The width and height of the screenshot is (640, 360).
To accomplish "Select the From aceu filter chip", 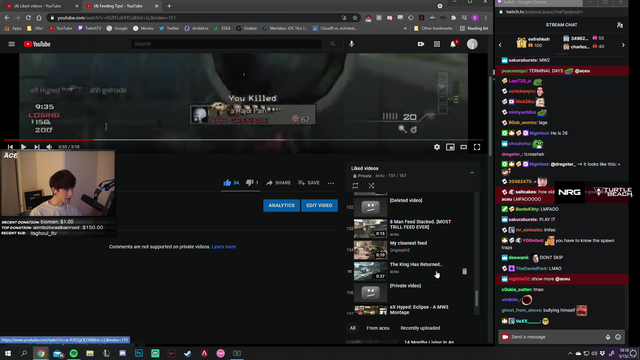I will coord(378,328).
